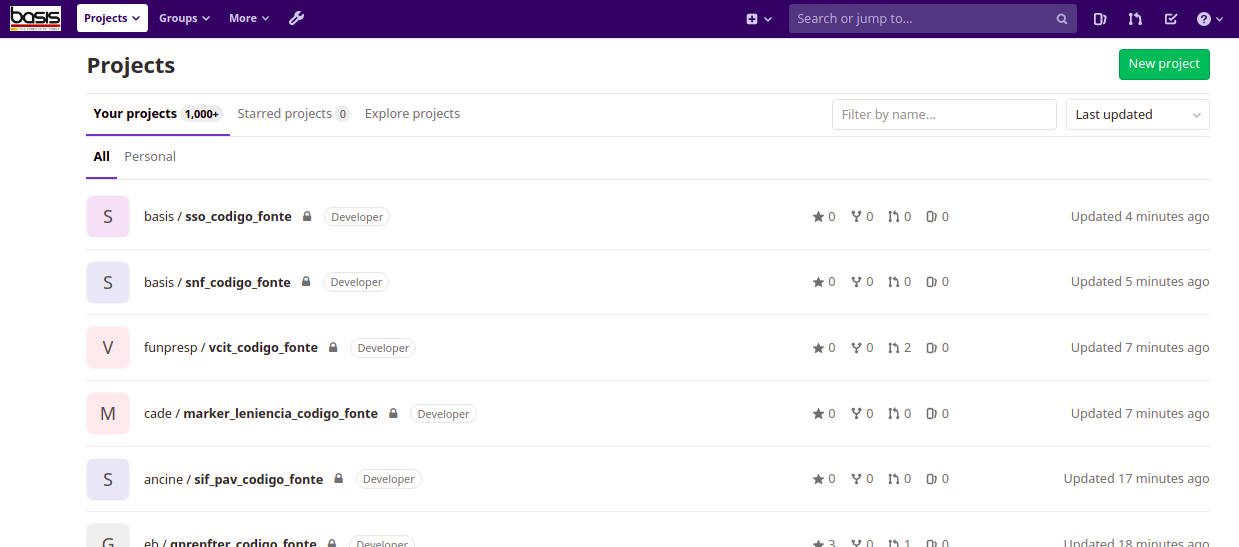The image size is (1239, 547).
Task: Click merge requests icon for vcit_codigo_fonte
Action: click(893, 348)
